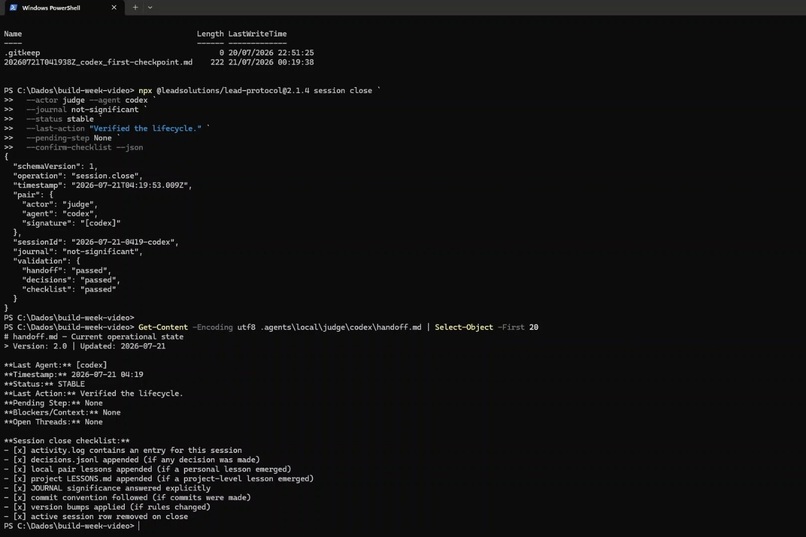The height and width of the screenshot is (537, 806).
Task: Click the "signature": "[codex]" line
Action: (71, 224)
